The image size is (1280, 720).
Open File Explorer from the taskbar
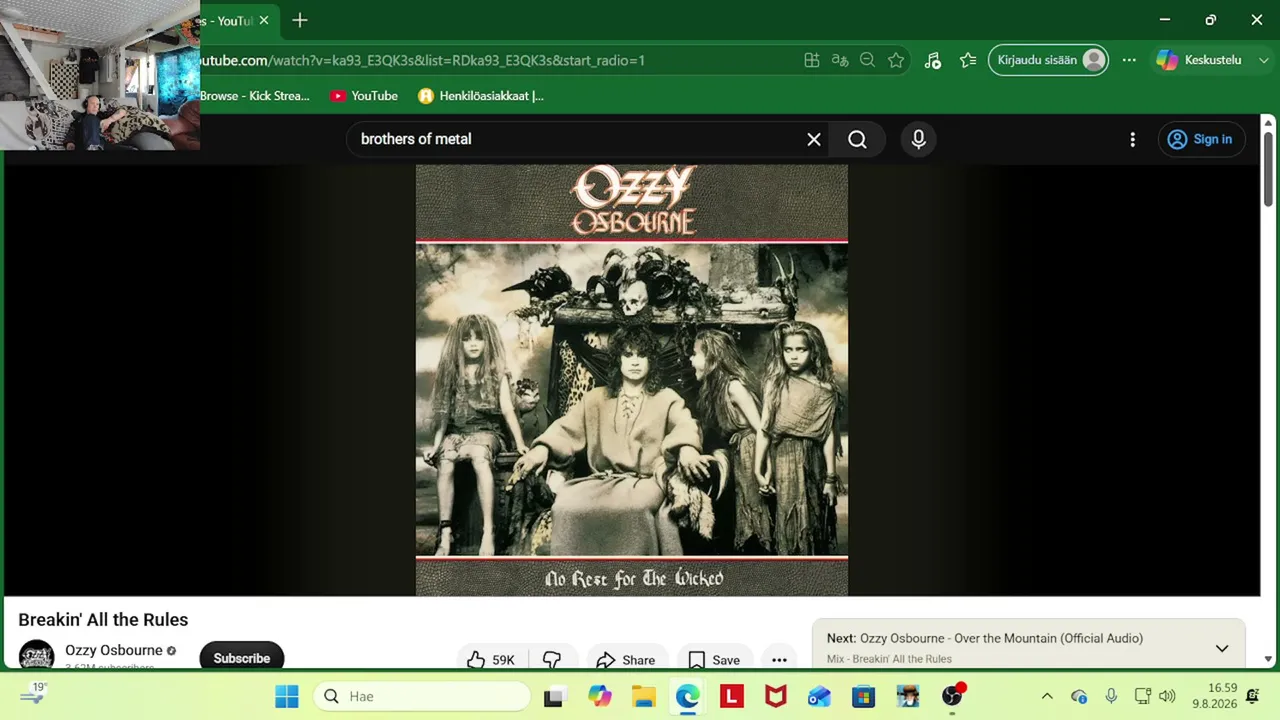pos(643,696)
